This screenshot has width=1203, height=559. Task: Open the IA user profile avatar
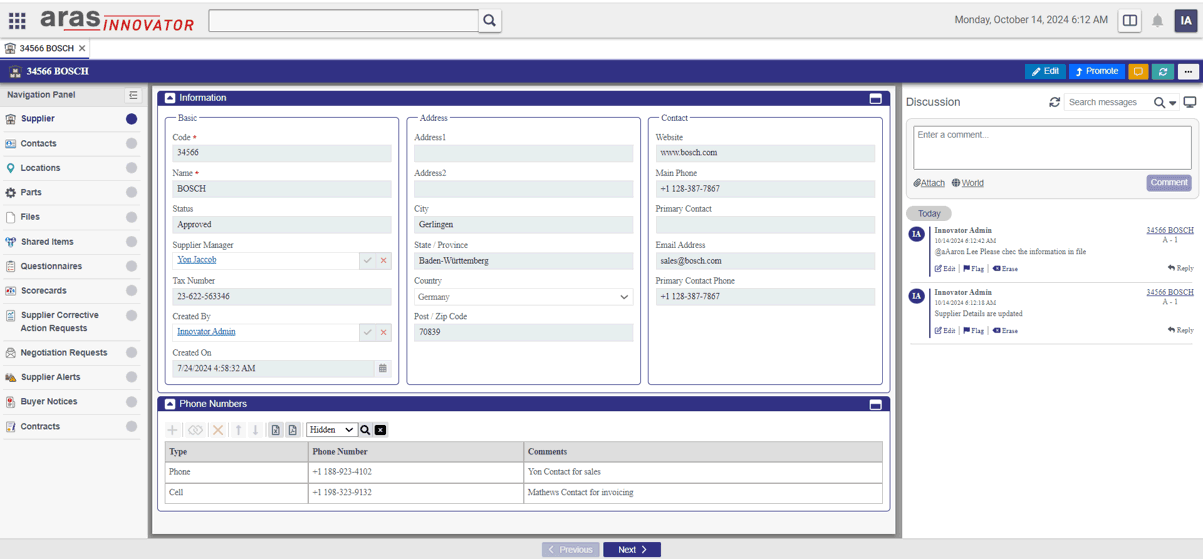(x=1186, y=20)
